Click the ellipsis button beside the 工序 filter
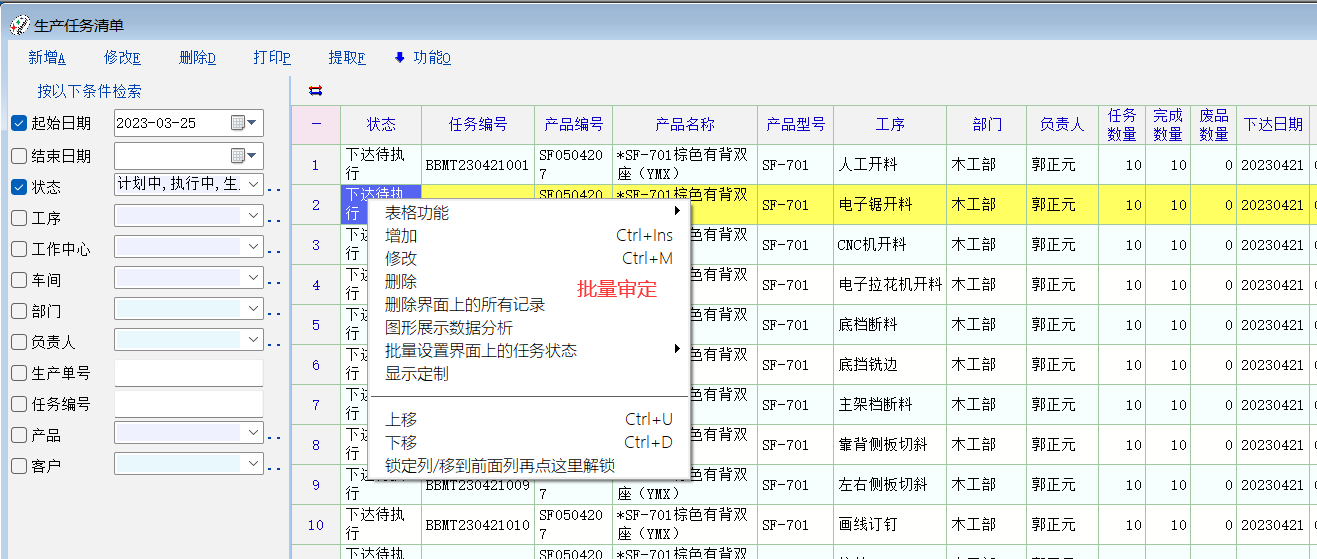The height and width of the screenshot is (559, 1317). pos(274,218)
